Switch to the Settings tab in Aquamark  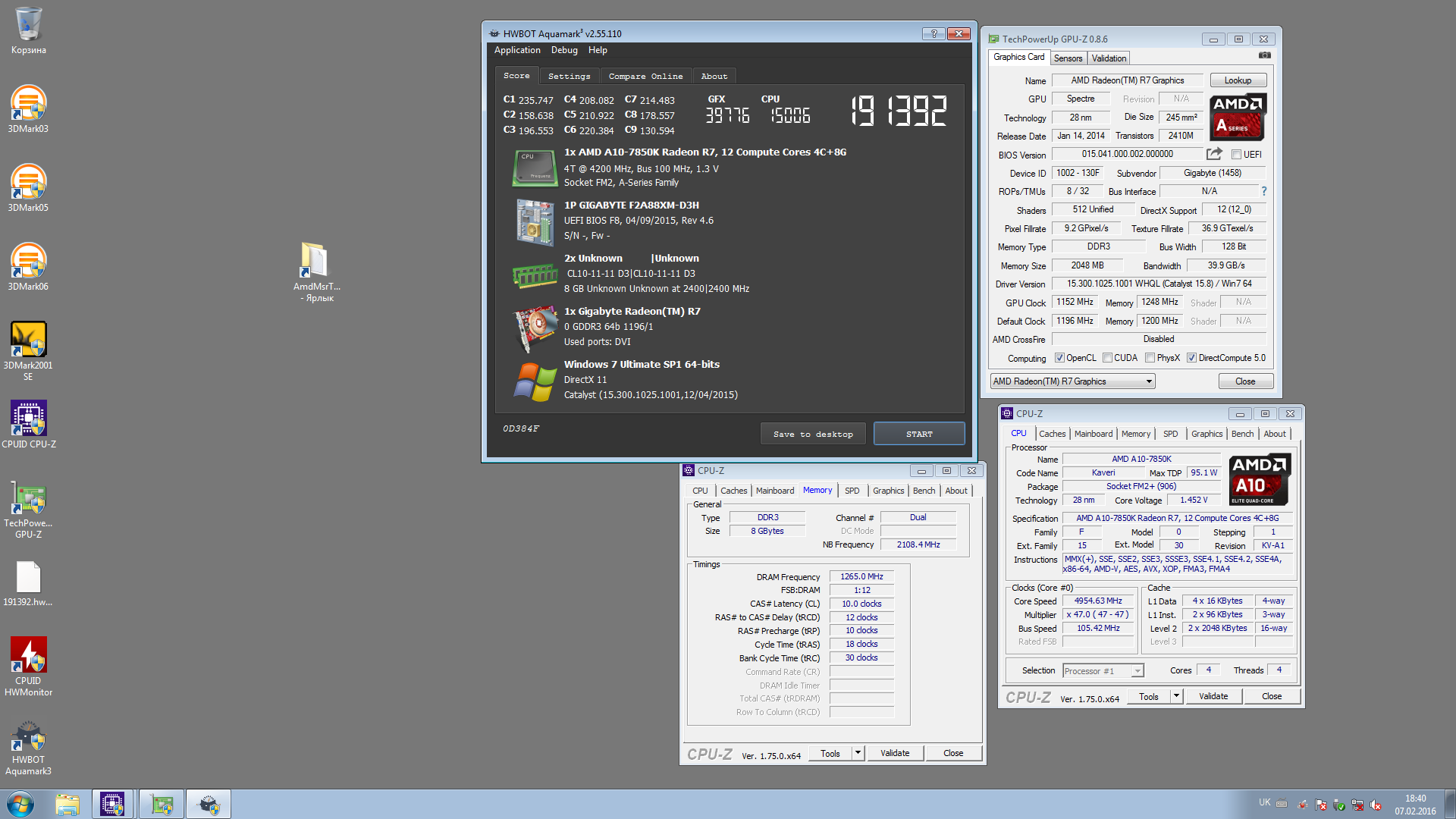(x=569, y=76)
